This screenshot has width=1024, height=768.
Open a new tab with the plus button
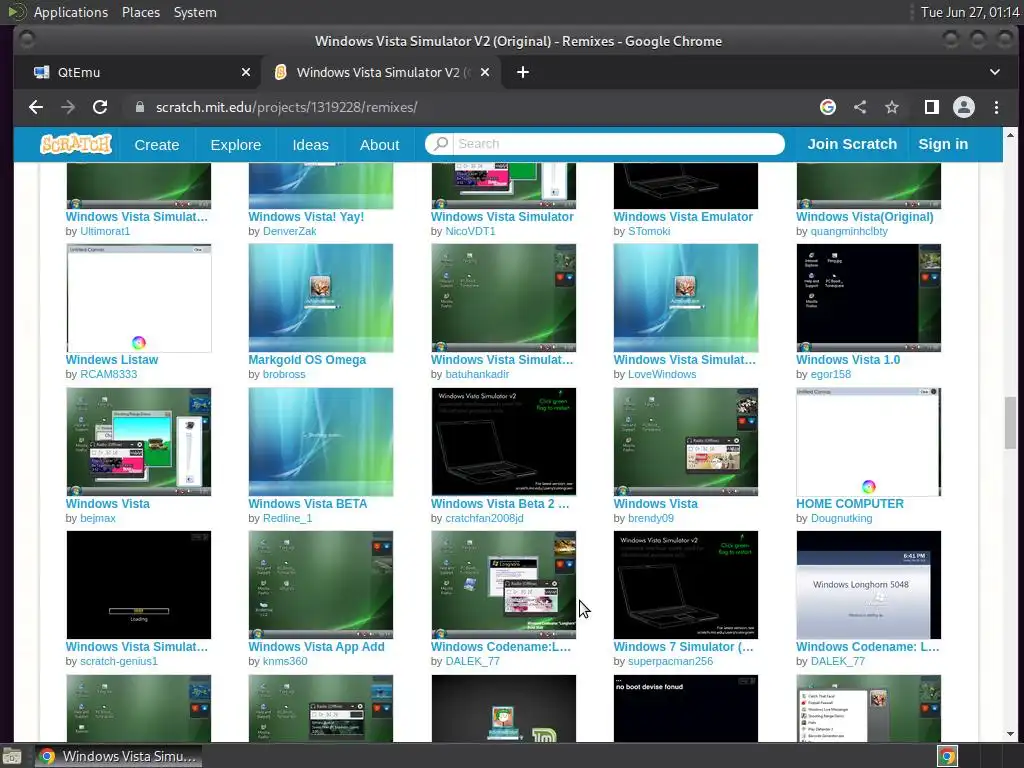[523, 72]
